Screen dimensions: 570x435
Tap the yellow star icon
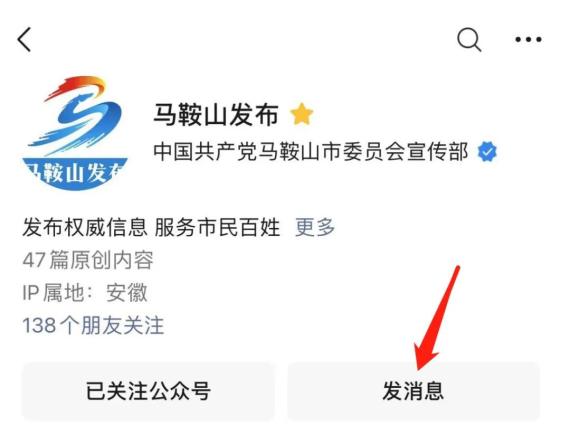click(302, 114)
